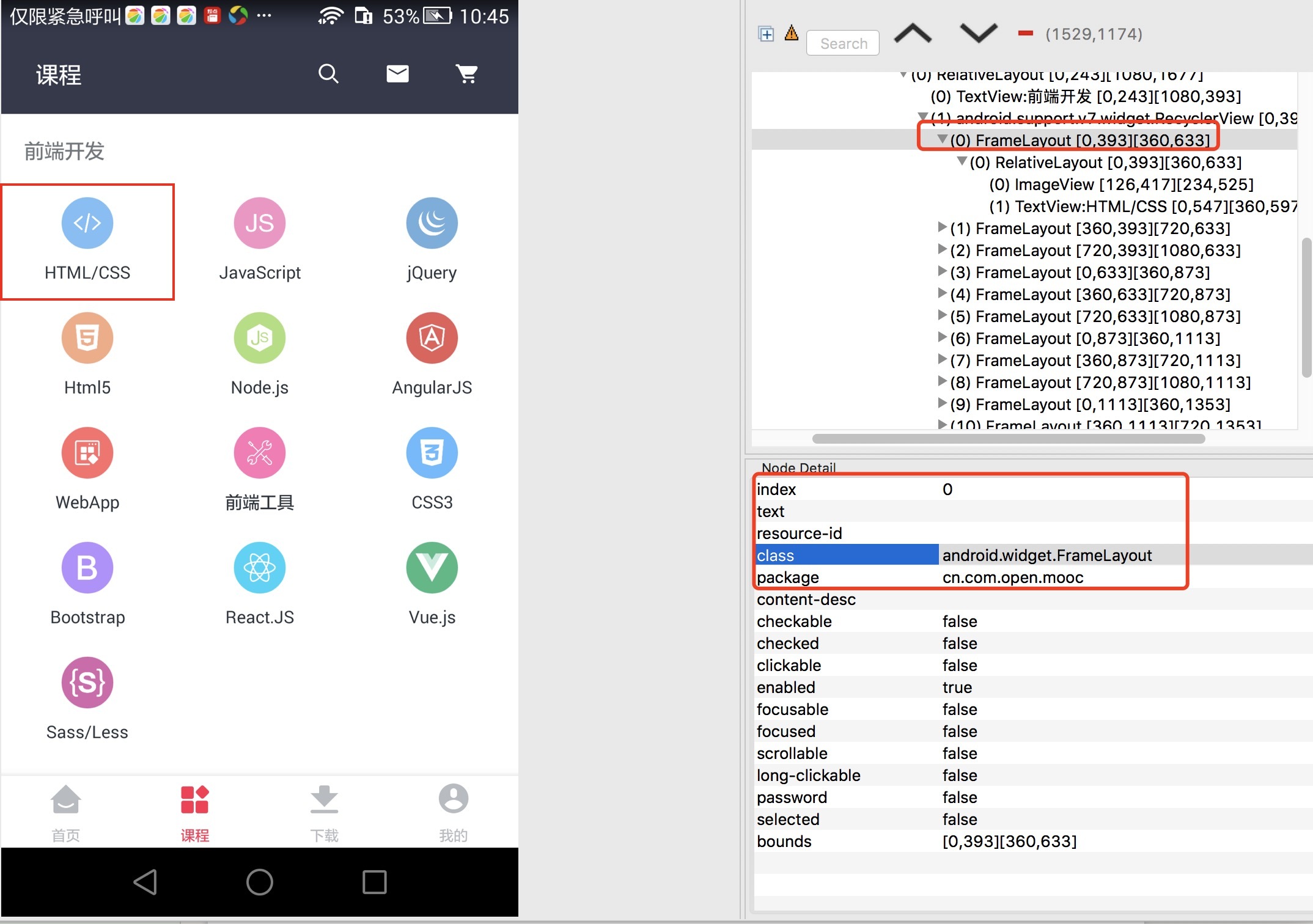This screenshot has height=924, width=1313.
Task: Open the Vue.js course icon
Action: 432,567
